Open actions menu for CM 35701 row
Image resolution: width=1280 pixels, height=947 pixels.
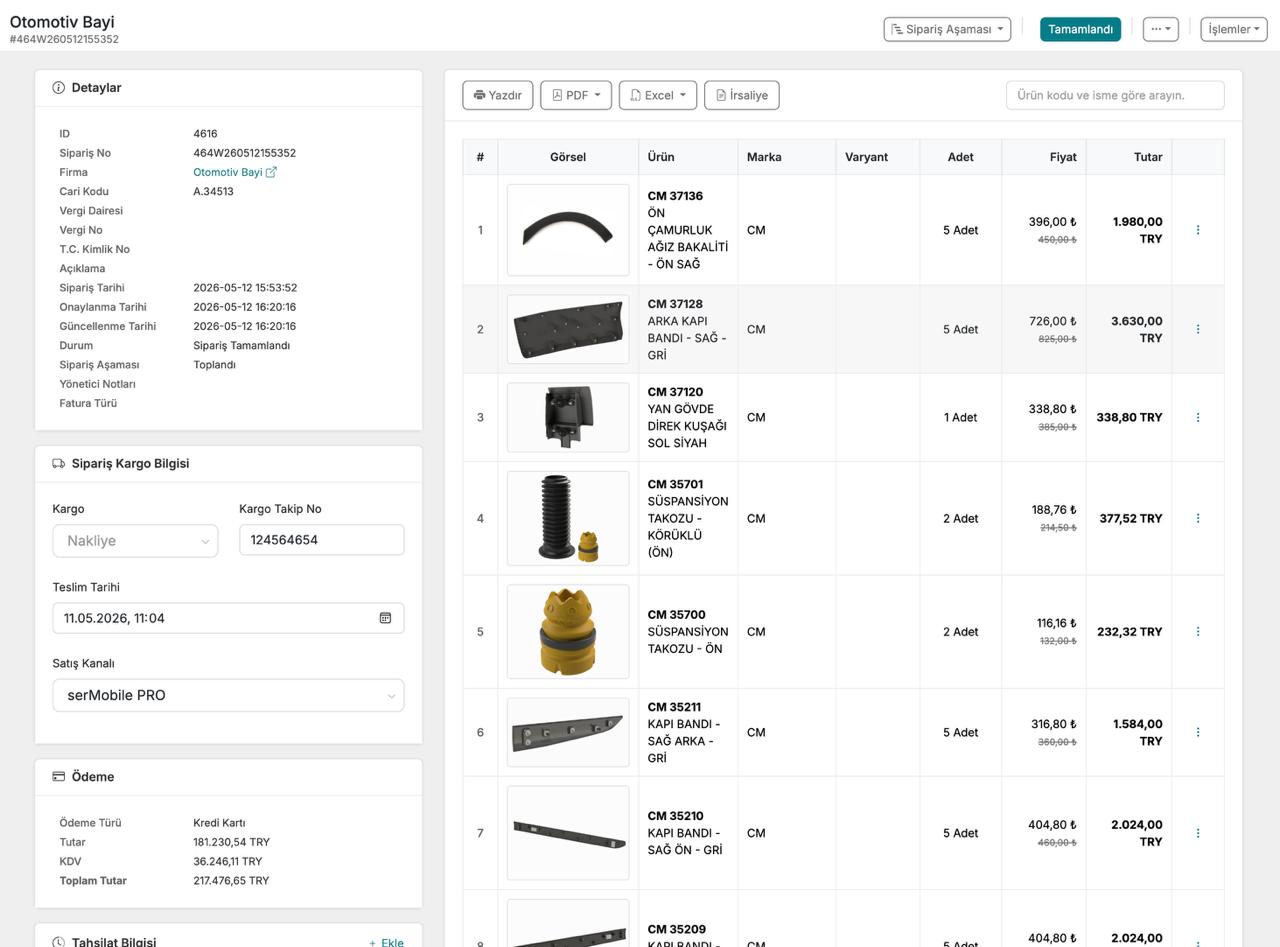[1197, 518]
